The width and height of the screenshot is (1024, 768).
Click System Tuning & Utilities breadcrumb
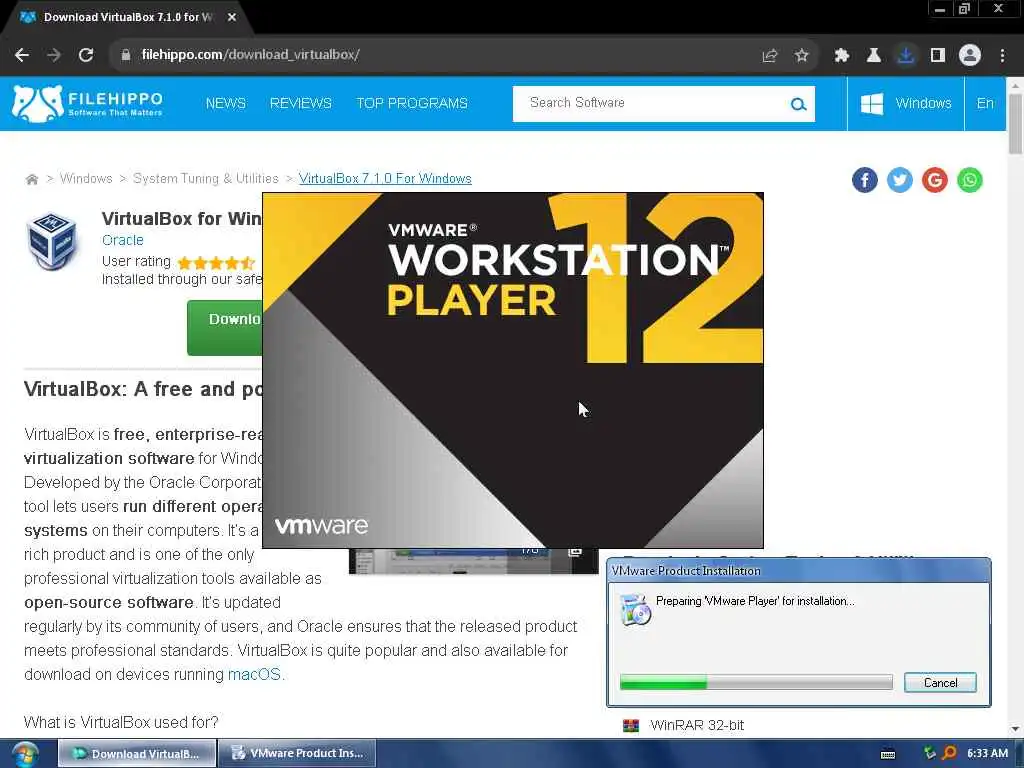206,178
